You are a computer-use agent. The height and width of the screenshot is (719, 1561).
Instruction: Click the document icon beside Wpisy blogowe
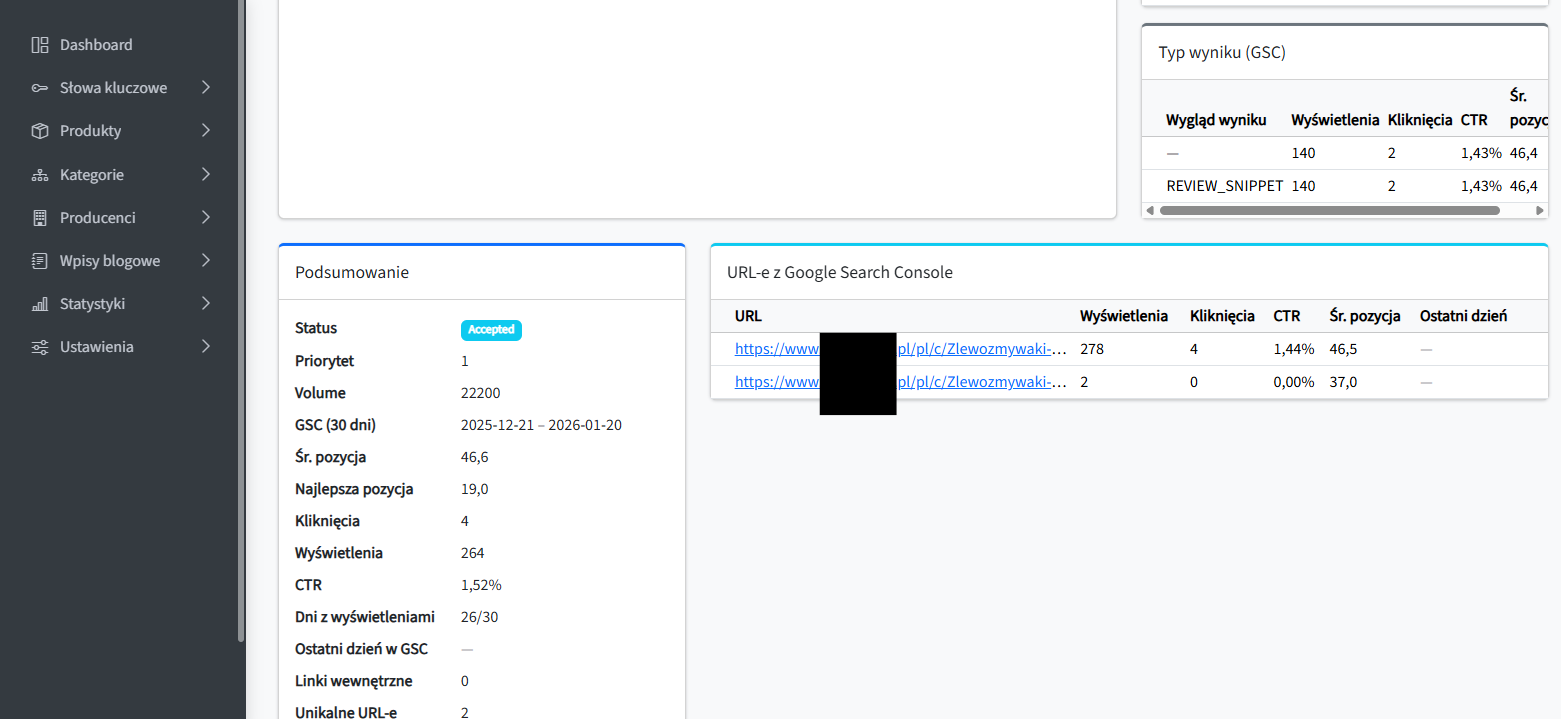click(x=40, y=261)
